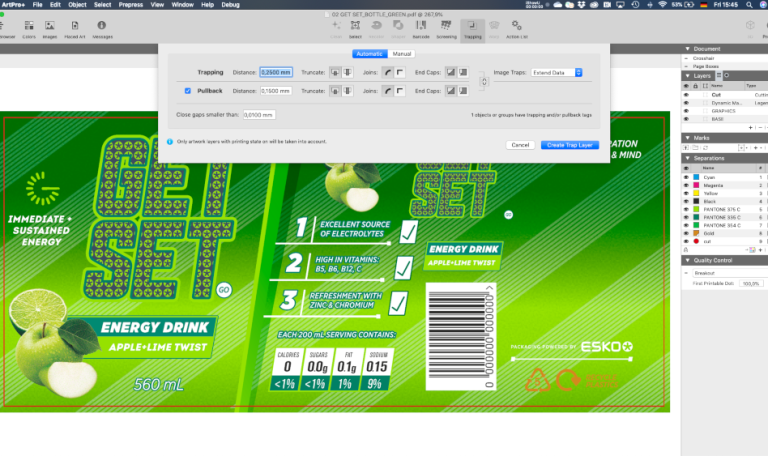Choose first Truncate option for Trapping
The image size is (768, 456).
click(x=335, y=72)
